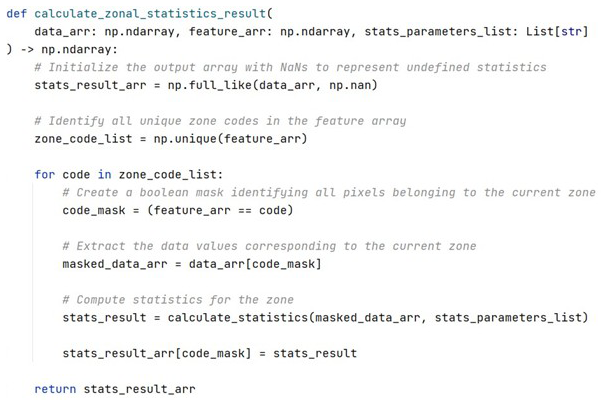Click the zone_code_list variable assignment
607x406 pixels.
pyautogui.click(x=80, y=138)
